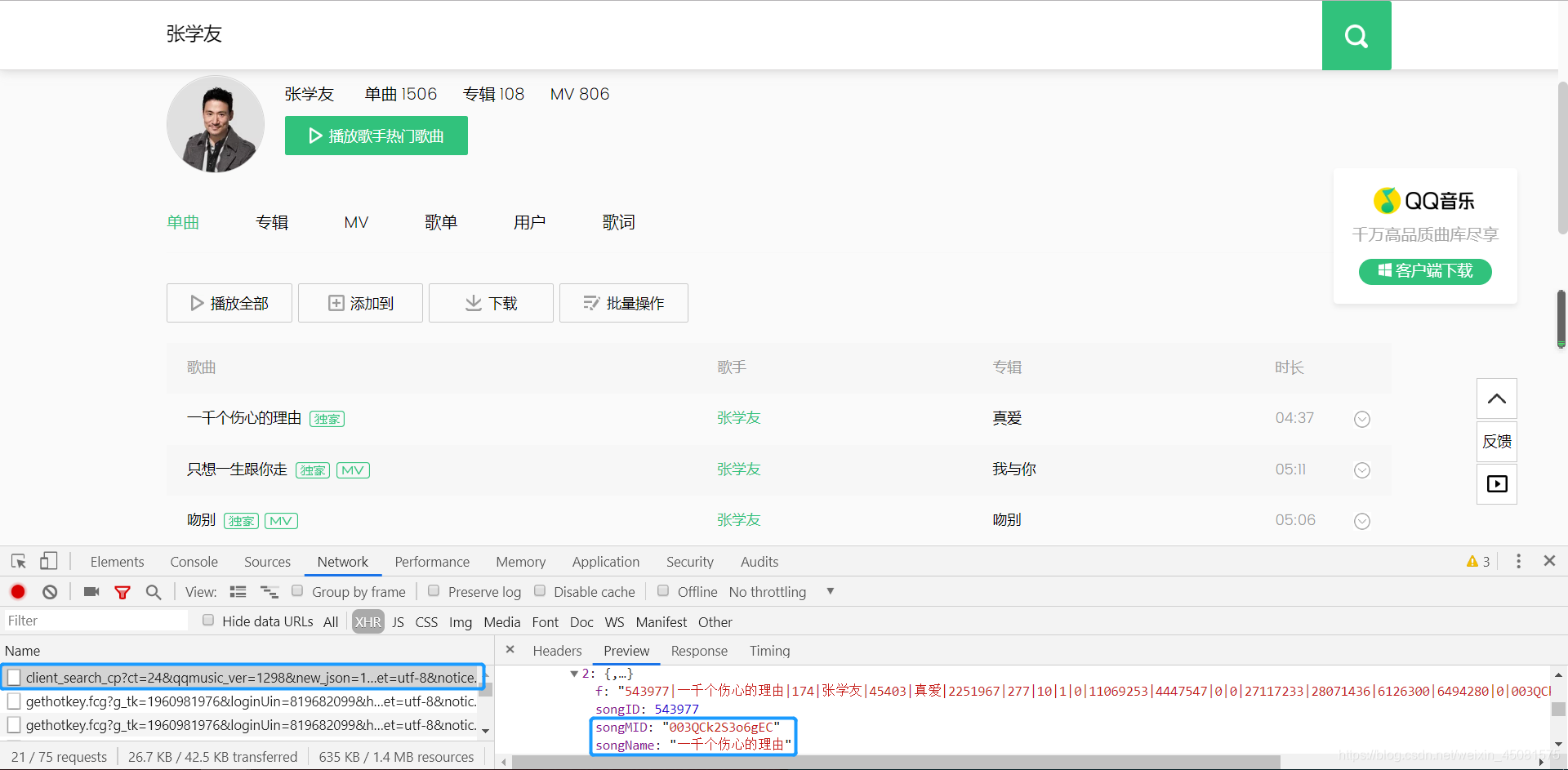The width and height of the screenshot is (1568, 770).
Task: Tick the first gethotkey.fcg request checkbox
Action: (x=14, y=701)
